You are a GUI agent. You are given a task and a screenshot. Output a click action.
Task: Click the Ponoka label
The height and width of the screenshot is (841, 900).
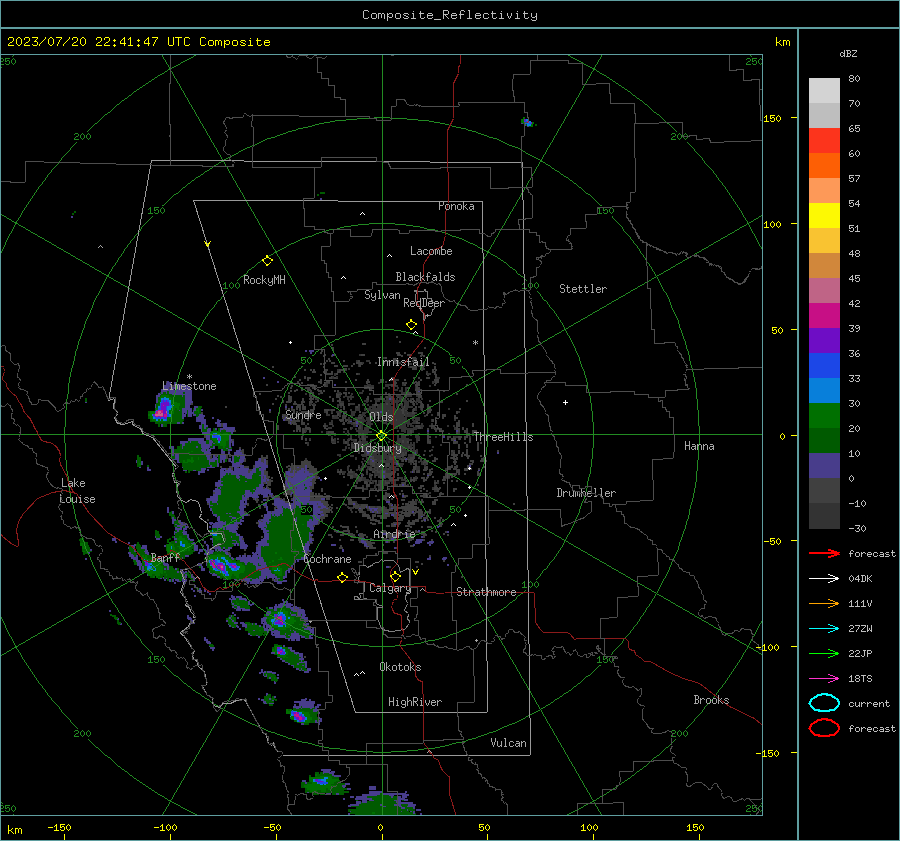[456, 206]
